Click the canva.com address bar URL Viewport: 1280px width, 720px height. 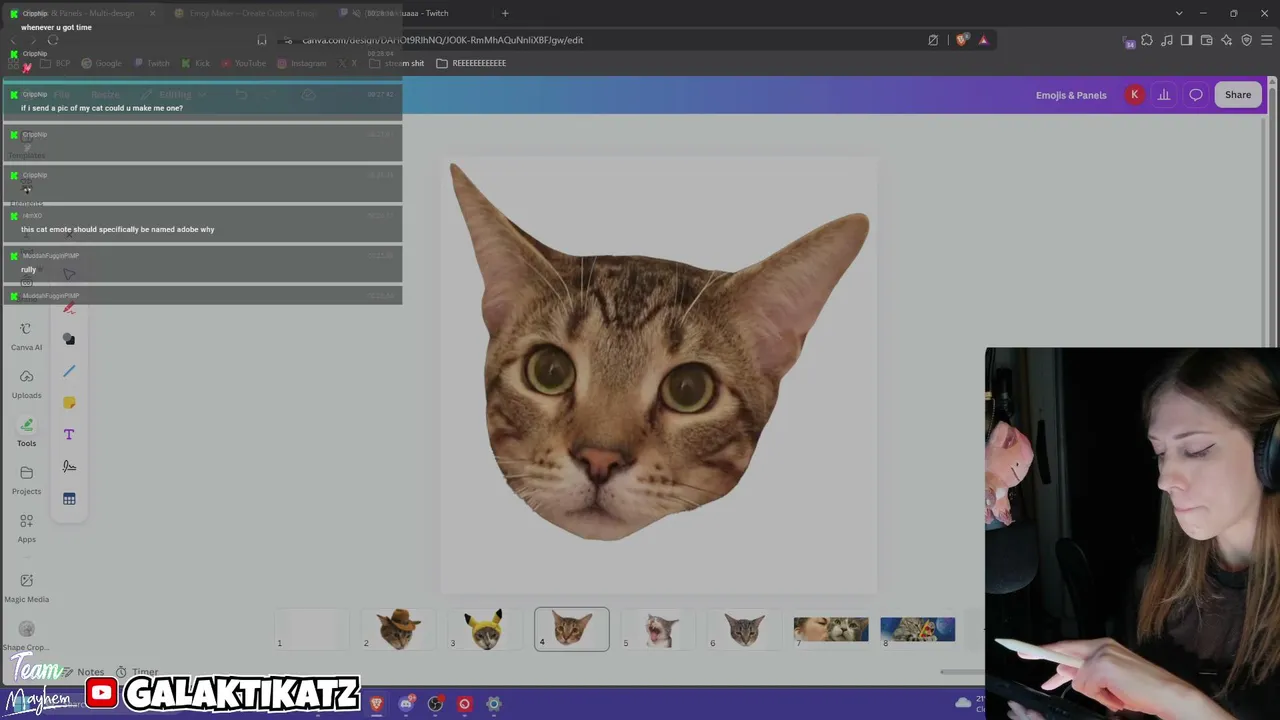(443, 40)
